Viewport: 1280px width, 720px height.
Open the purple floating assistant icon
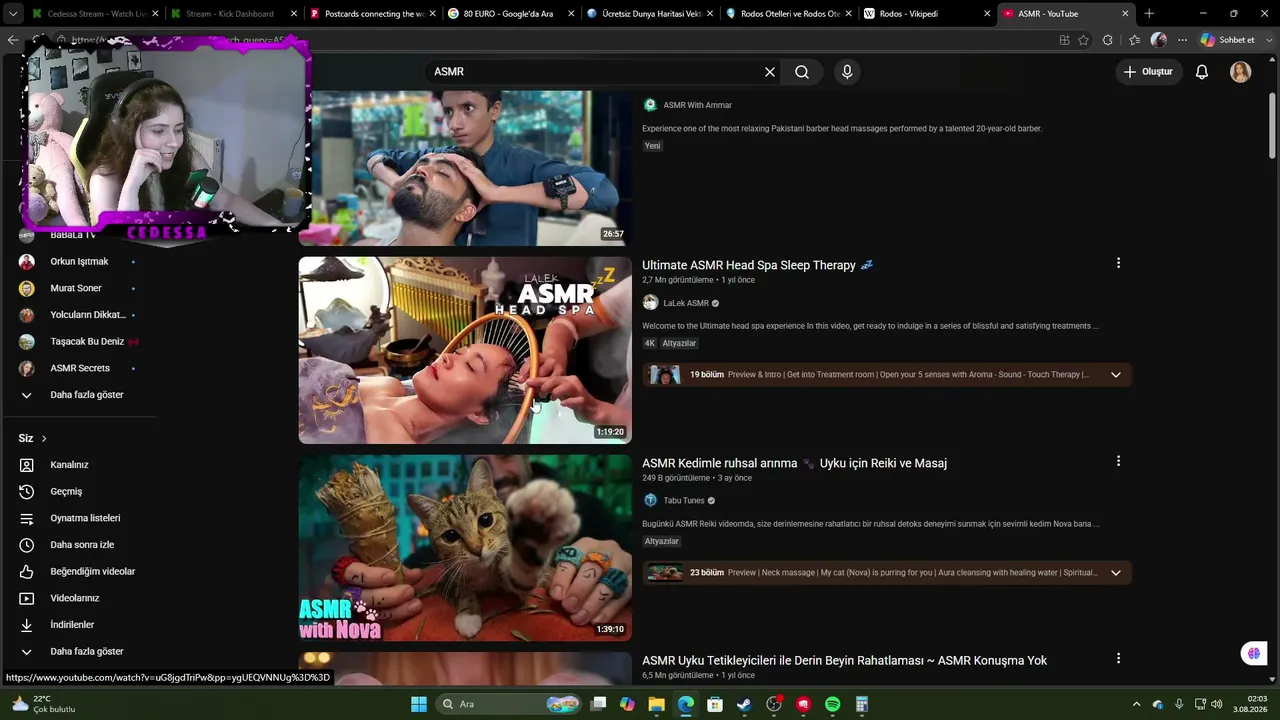click(x=1253, y=653)
